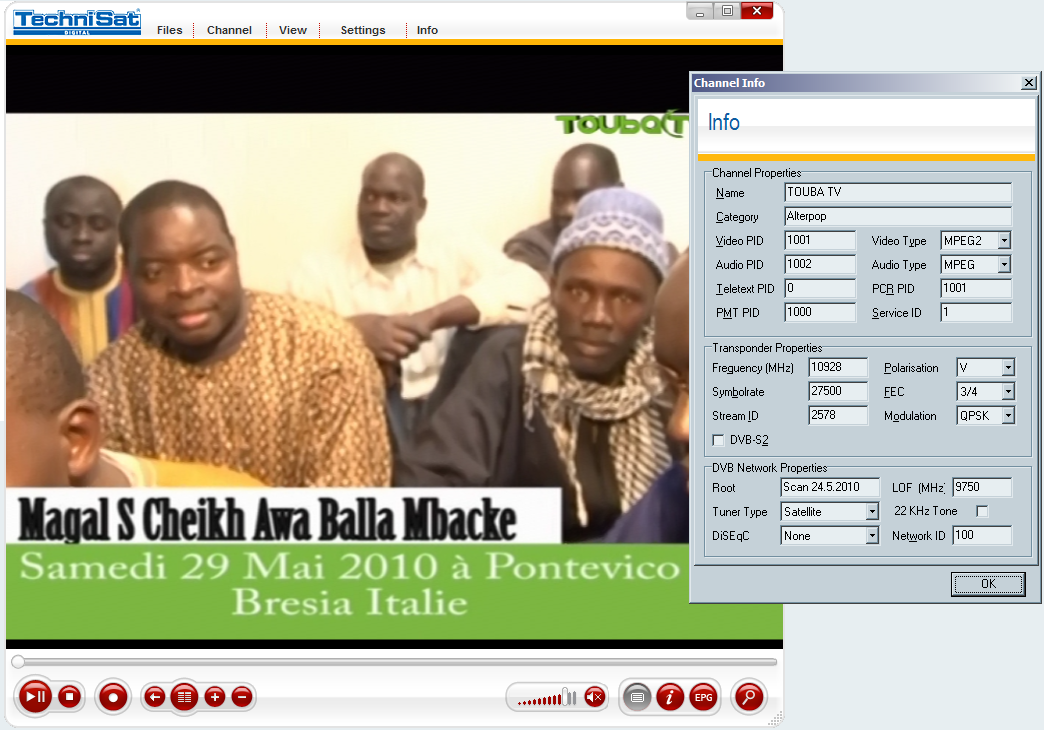Stop playback with the Stop button
1044x730 pixels.
[x=70, y=697]
